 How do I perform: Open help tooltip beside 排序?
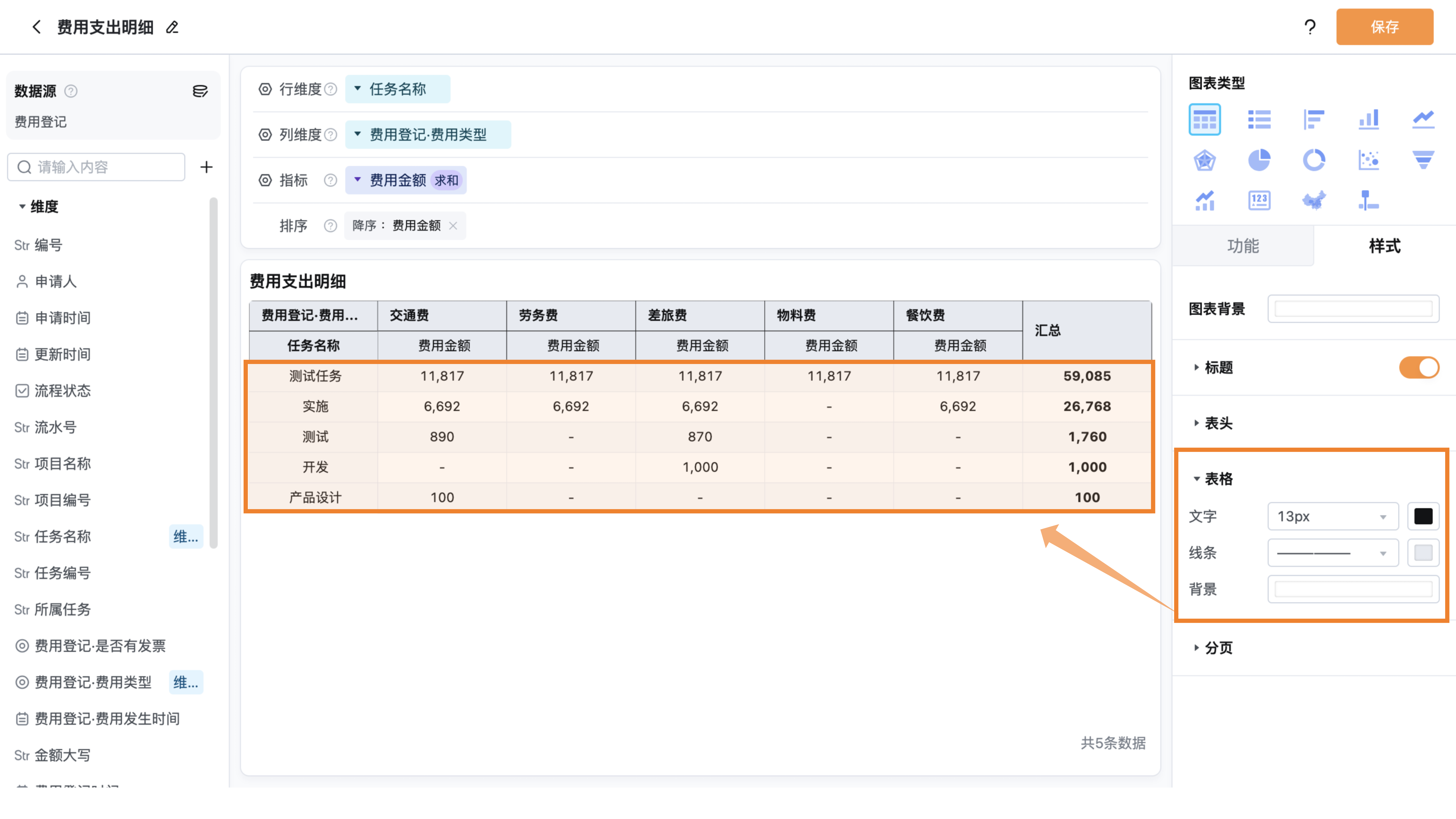[331, 226]
